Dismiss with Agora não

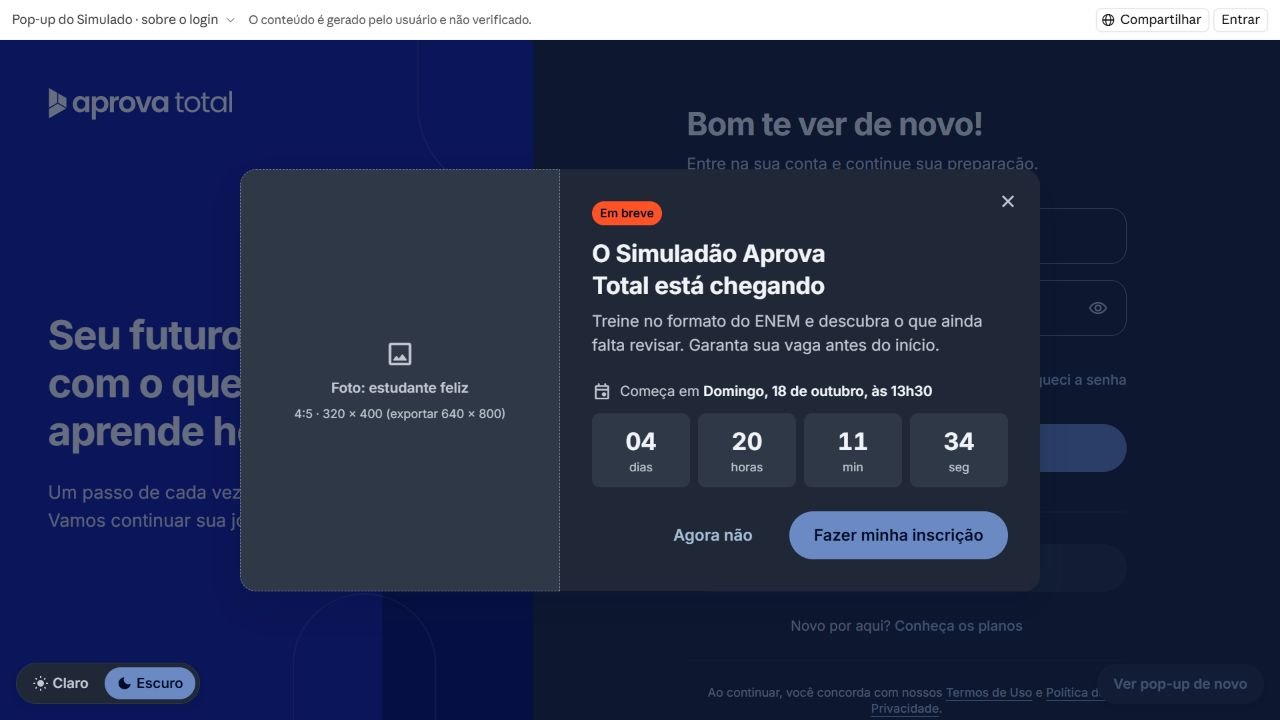(x=712, y=535)
